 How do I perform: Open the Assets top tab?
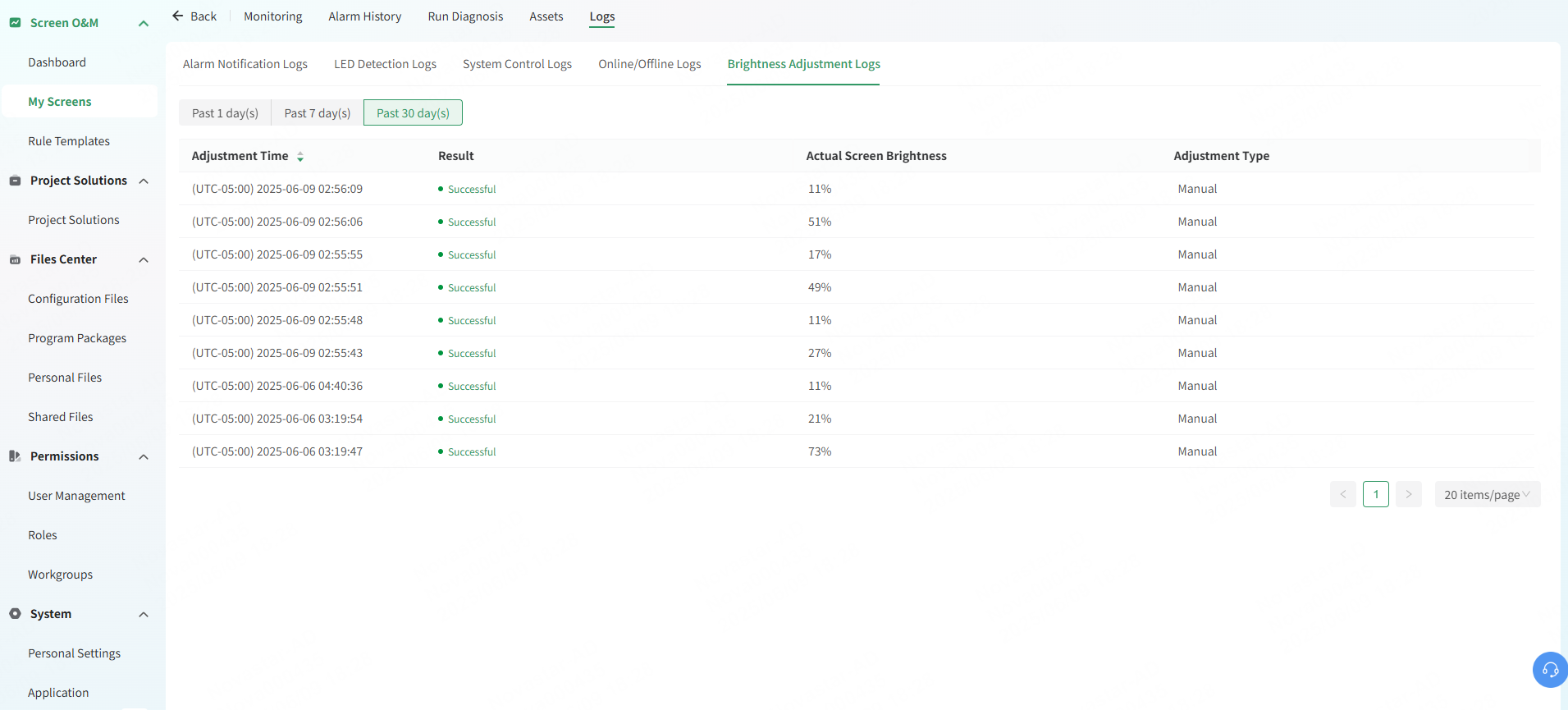pyautogui.click(x=546, y=16)
